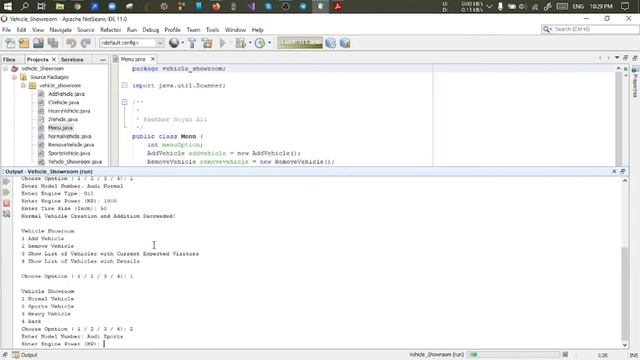Switch to the Services tab
Screen dimensions: 640x360
coord(72,59)
